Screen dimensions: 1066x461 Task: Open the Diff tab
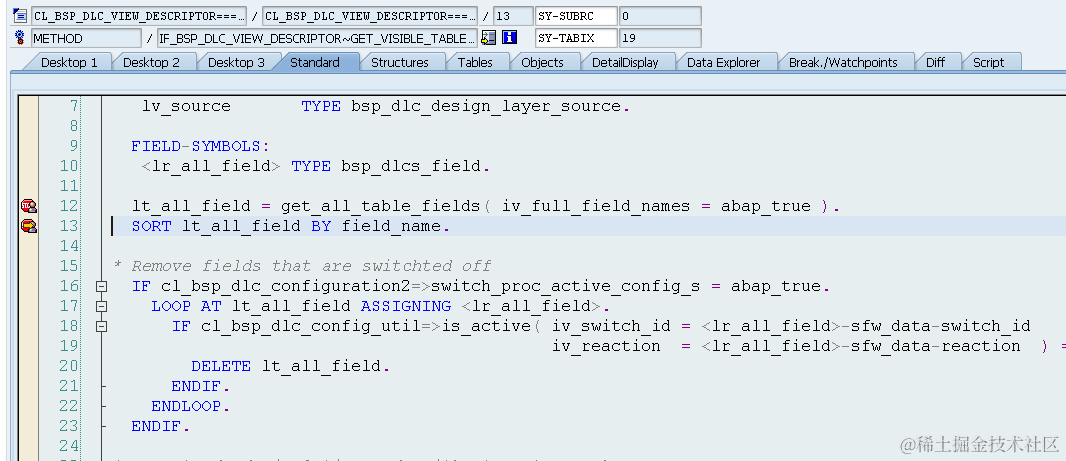point(935,62)
